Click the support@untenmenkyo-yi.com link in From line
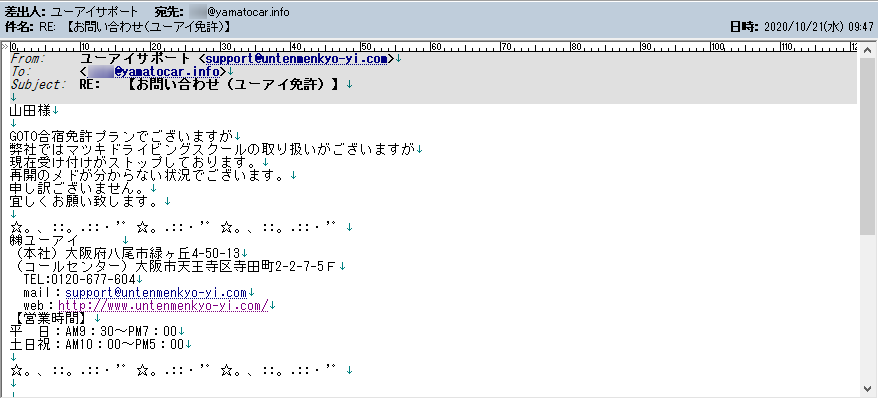The image size is (878, 399). (297, 59)
